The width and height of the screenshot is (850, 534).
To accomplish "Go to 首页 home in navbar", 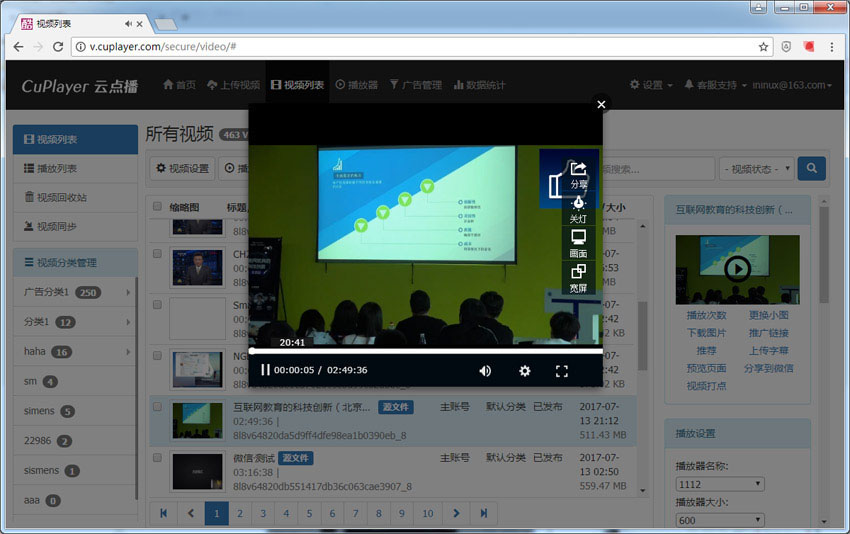I will 179,85.
